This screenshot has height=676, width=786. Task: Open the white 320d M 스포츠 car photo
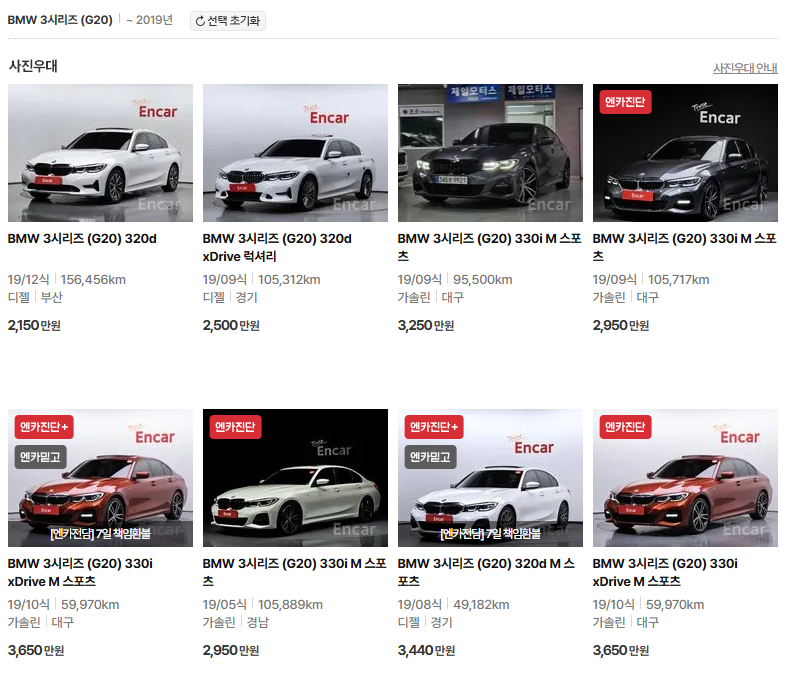(x=490, y=478)
